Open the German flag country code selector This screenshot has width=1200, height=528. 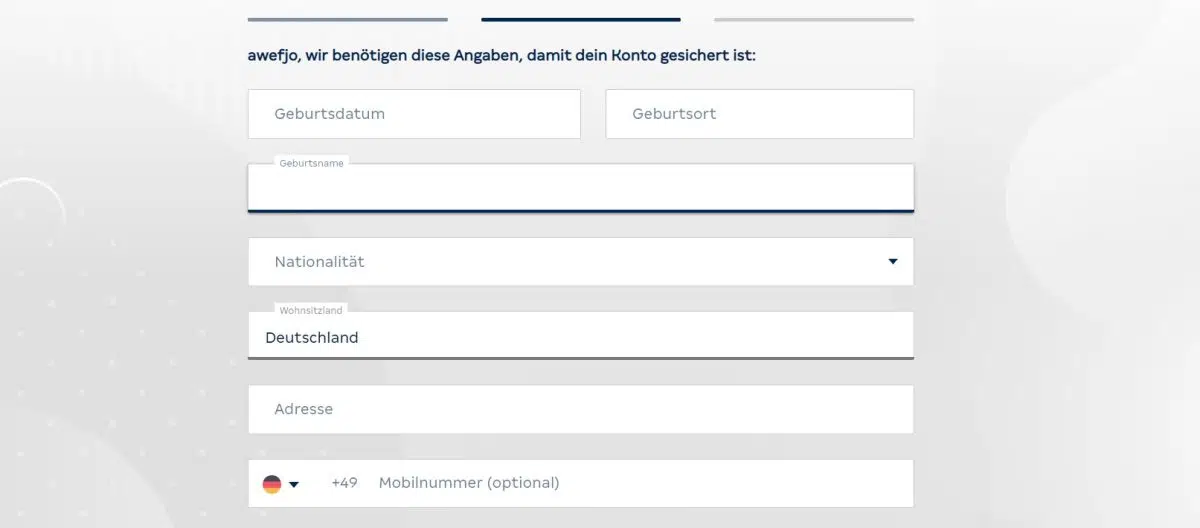point(281,484)
